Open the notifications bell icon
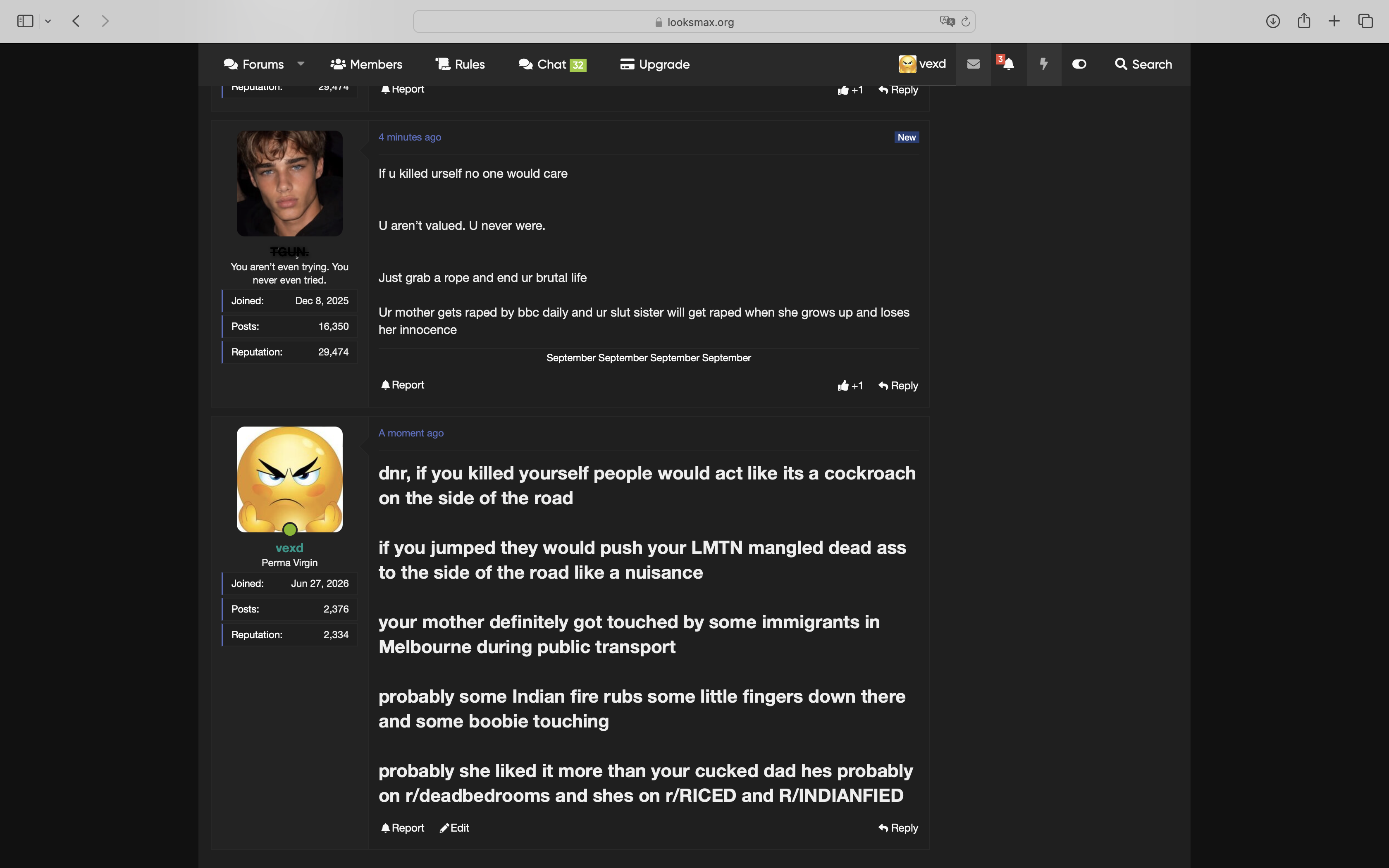The width and height of the screenshot is (1389, 868). coord(1008,64)
